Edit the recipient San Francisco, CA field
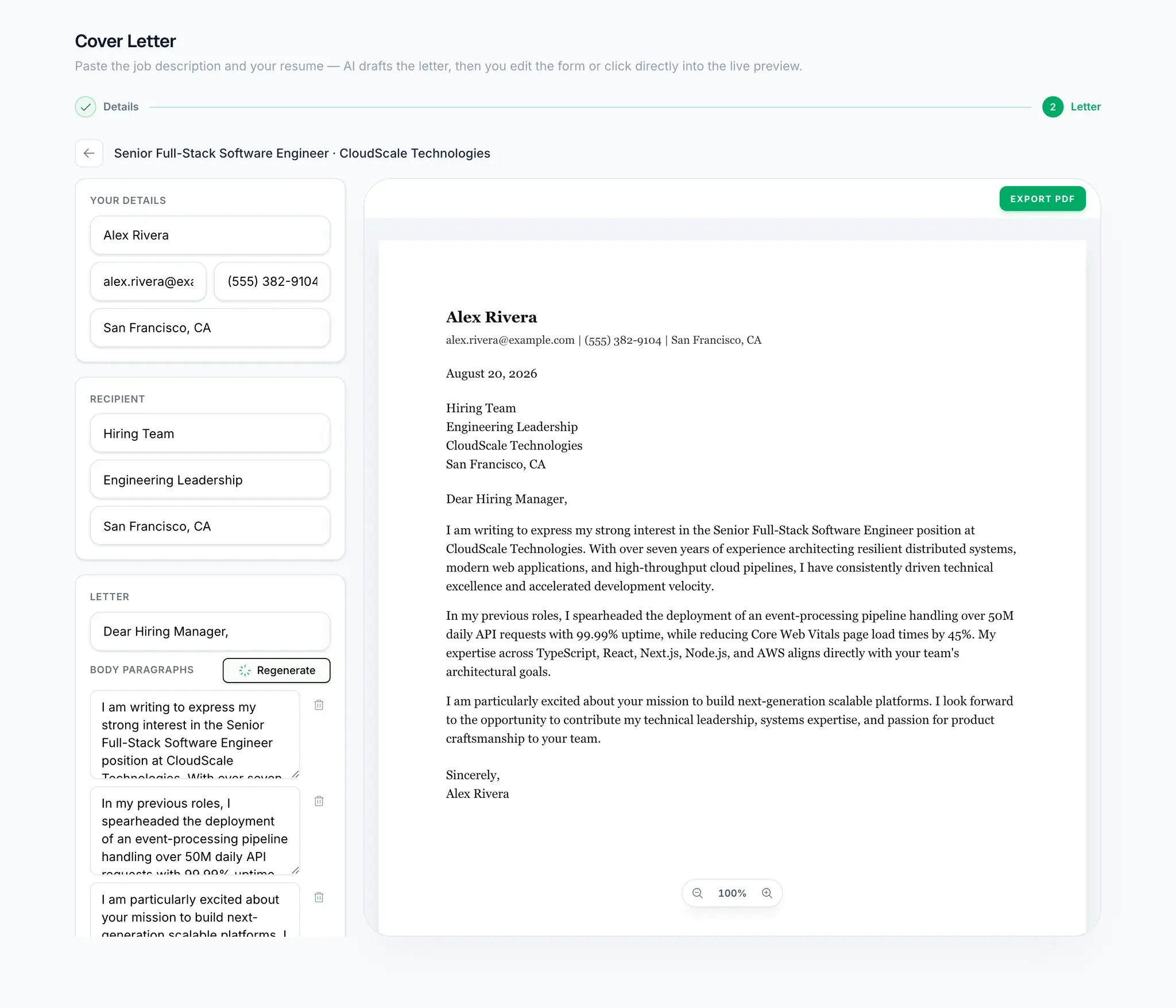The image size is (1176, 1008). (210, 526)
